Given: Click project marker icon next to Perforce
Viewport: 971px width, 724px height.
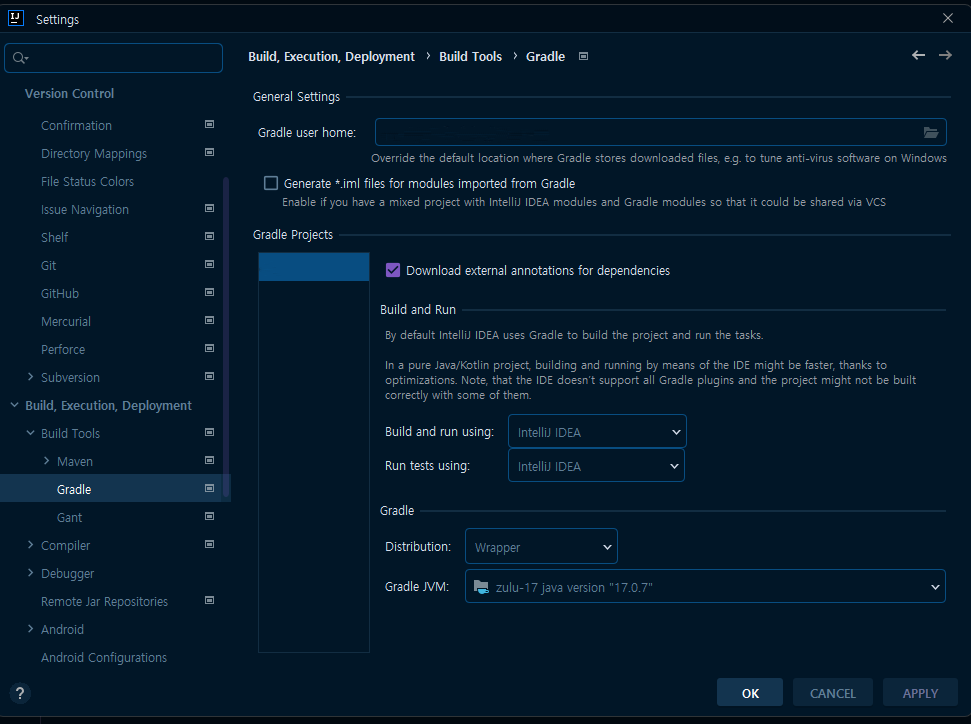Looking at the screenshot, I should (209, 349).
